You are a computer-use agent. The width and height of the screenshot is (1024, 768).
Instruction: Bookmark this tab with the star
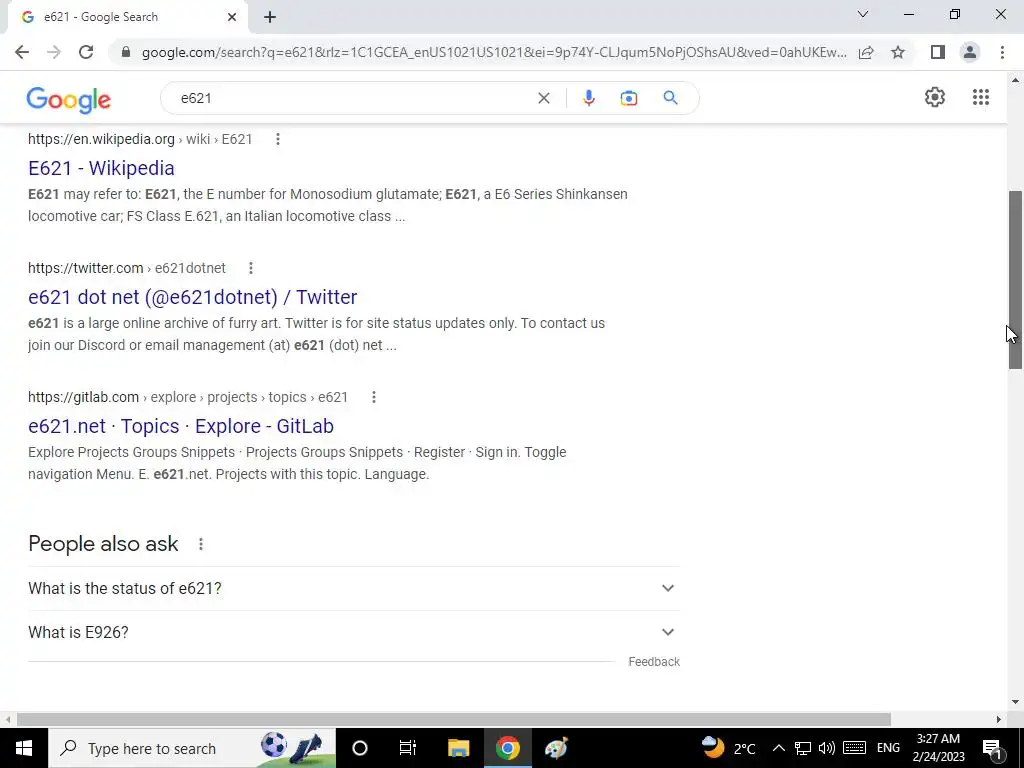point(899,52)
